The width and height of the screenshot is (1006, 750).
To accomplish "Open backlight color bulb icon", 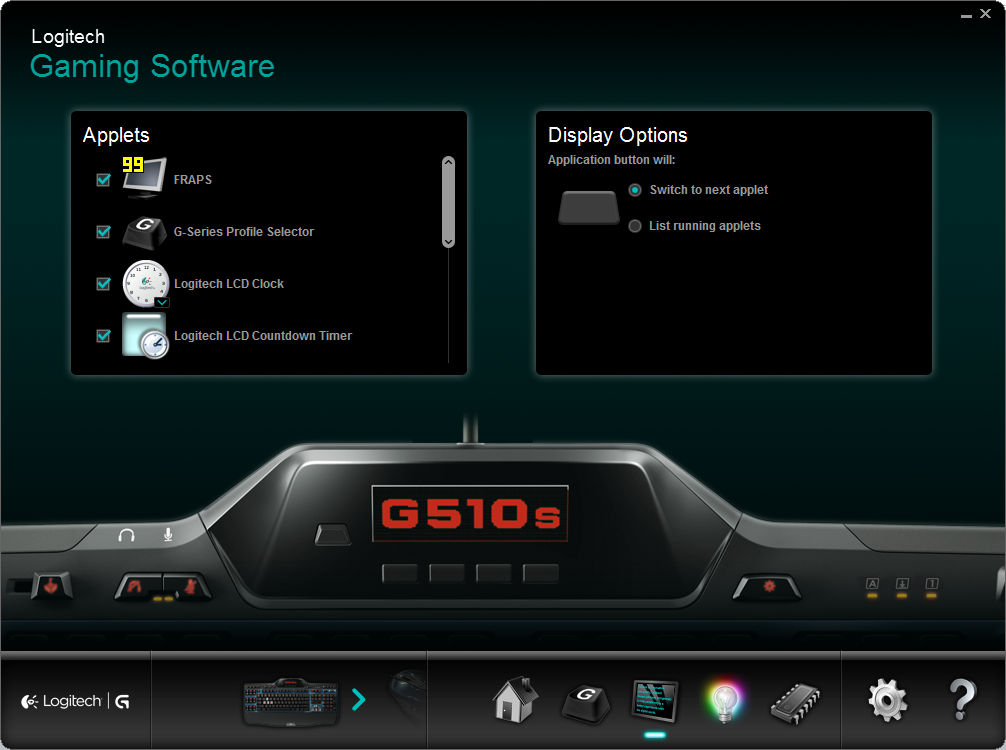I will pyautogui.click(x=725, y=701).
